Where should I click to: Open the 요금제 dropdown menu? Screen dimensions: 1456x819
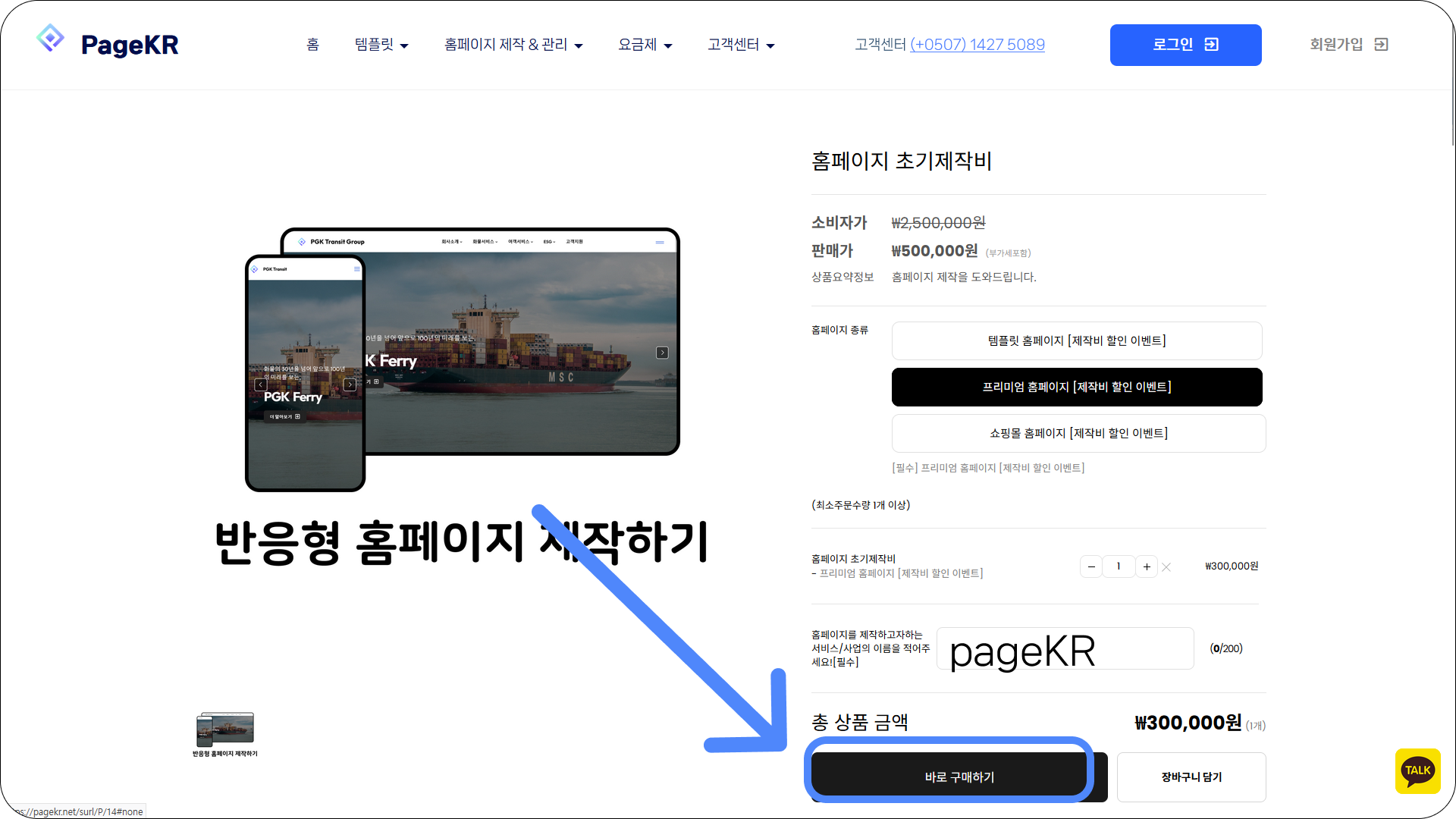click(645, 45)
